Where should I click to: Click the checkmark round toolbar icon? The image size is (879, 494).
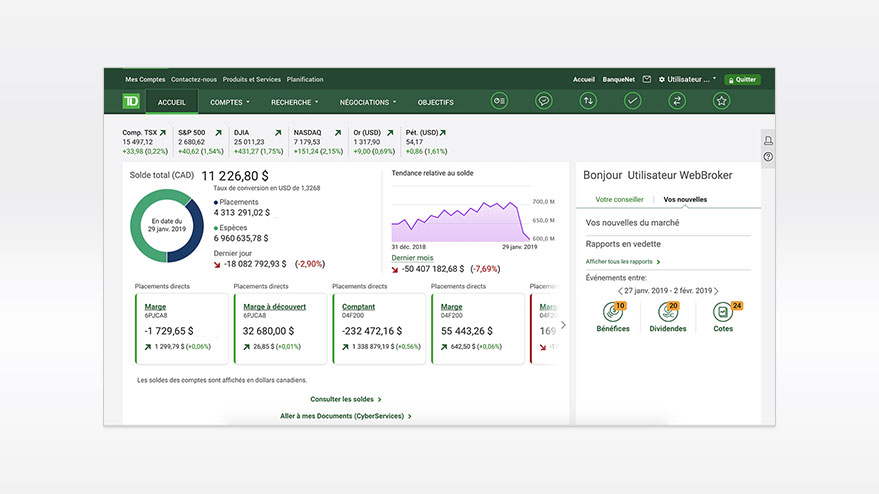(632, 101)
